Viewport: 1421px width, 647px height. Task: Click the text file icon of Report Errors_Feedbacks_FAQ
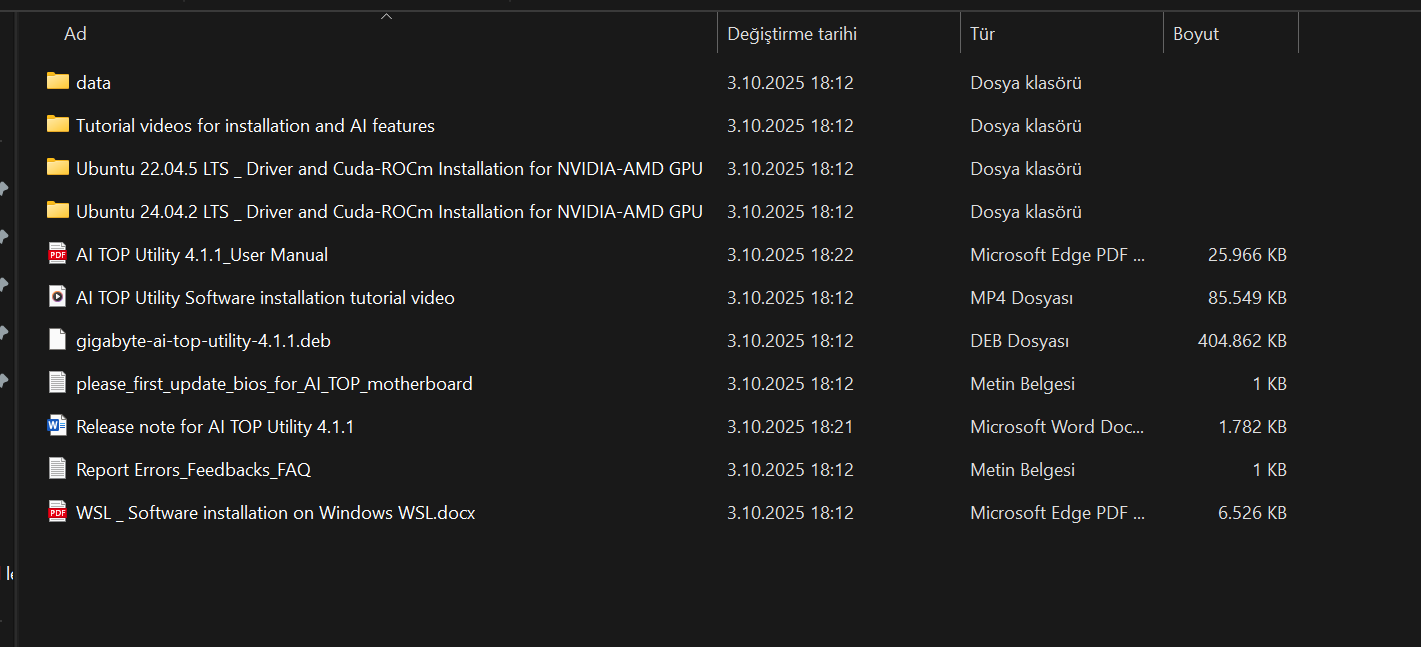pos(58,469)
